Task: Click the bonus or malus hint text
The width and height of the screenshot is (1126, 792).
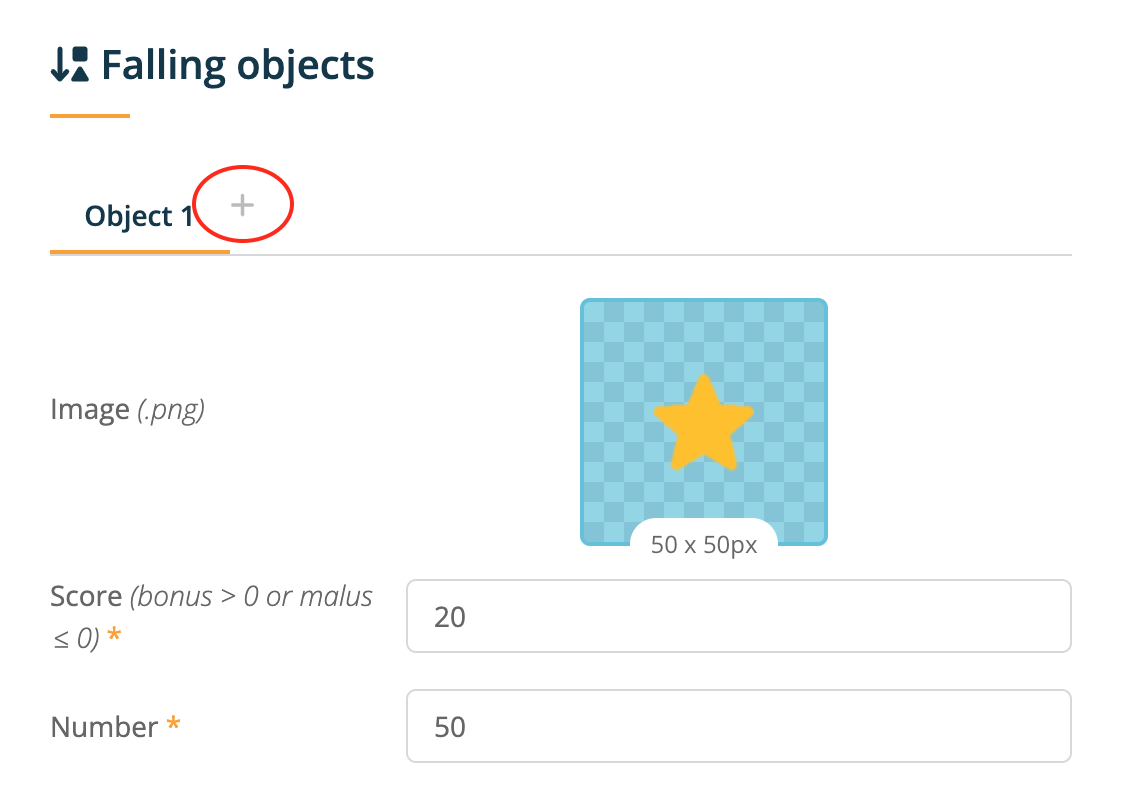Action: [212, 617]
